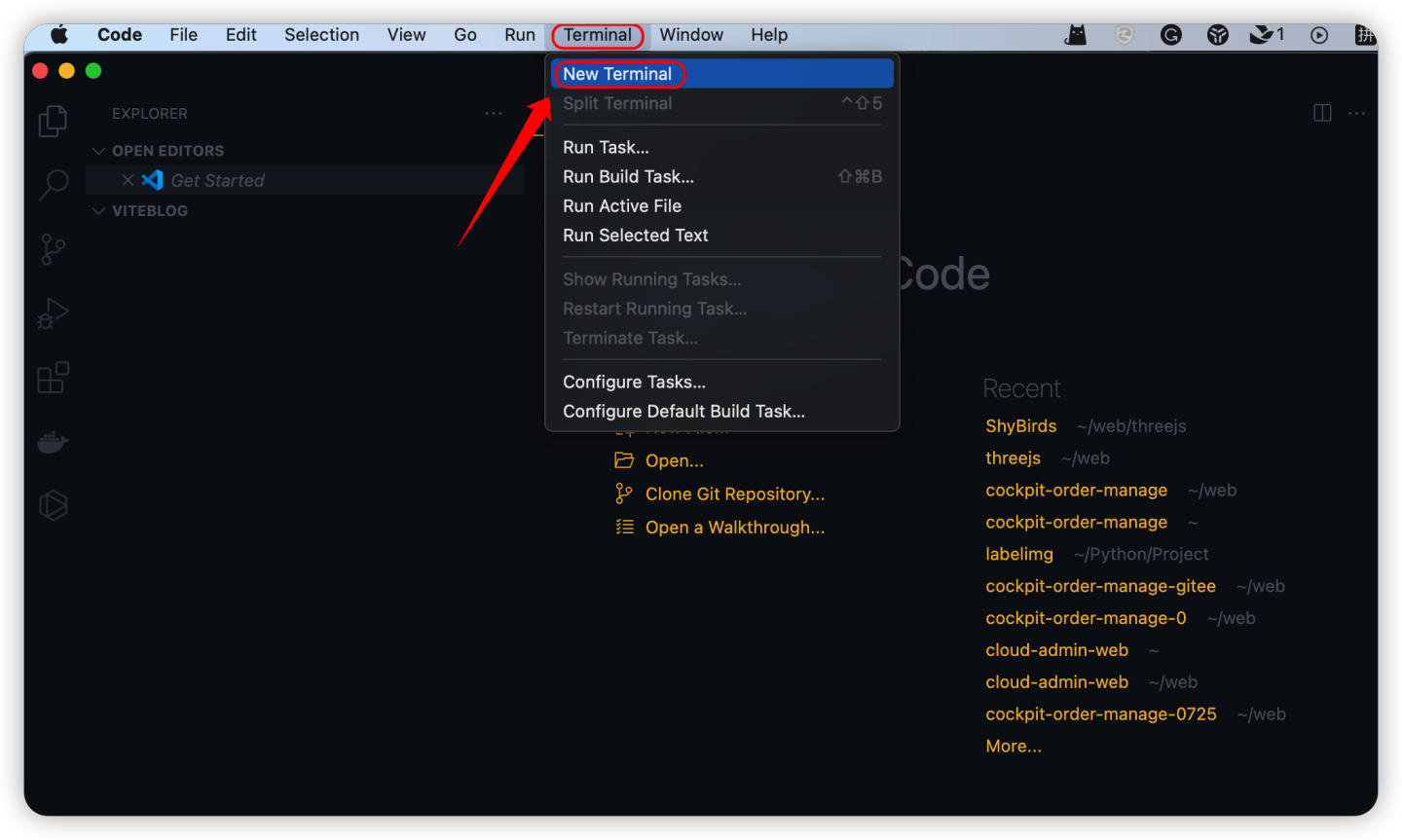Screen dimensions: 1402x840
Task: Click the cat icon in menu bar
Action: [1076, 35]
